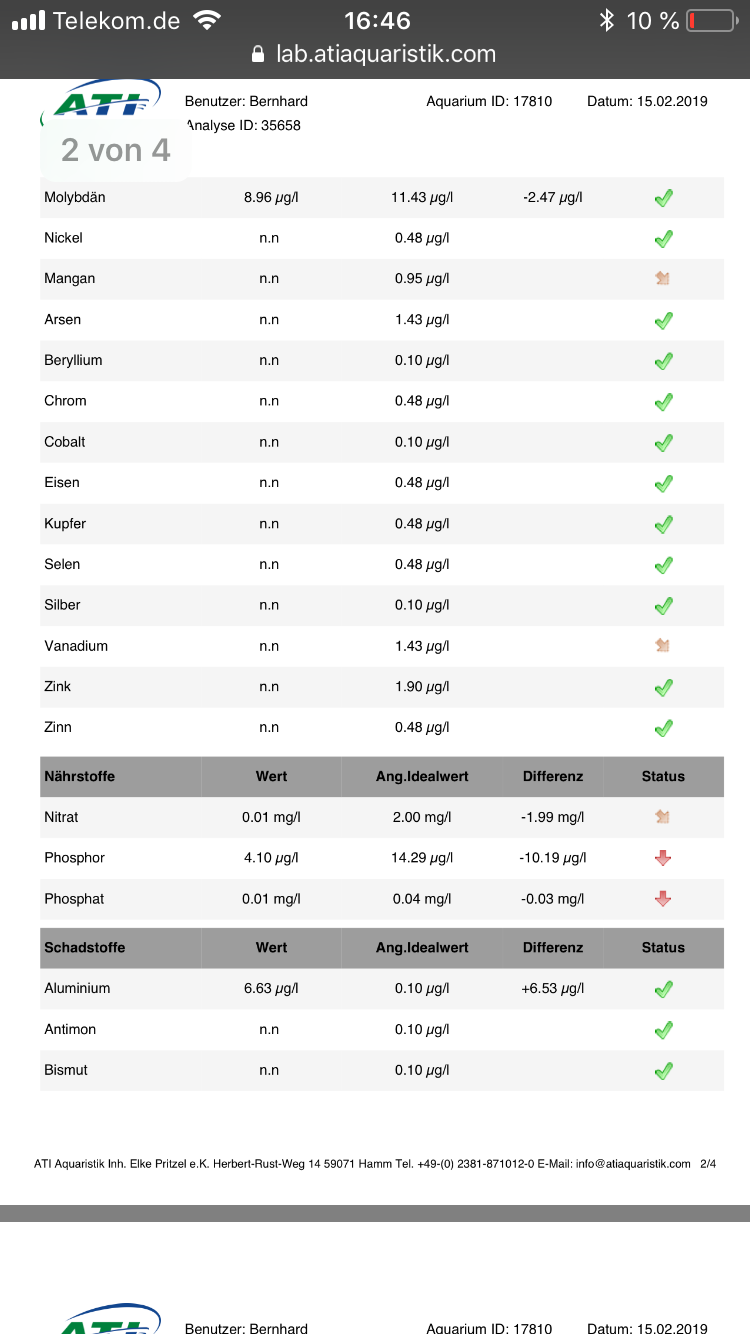Image resolution: width=750 pixels, height=1334 pixels.
Task: Tap the '2 von 4' page indicator
Action: pos(115,150)
